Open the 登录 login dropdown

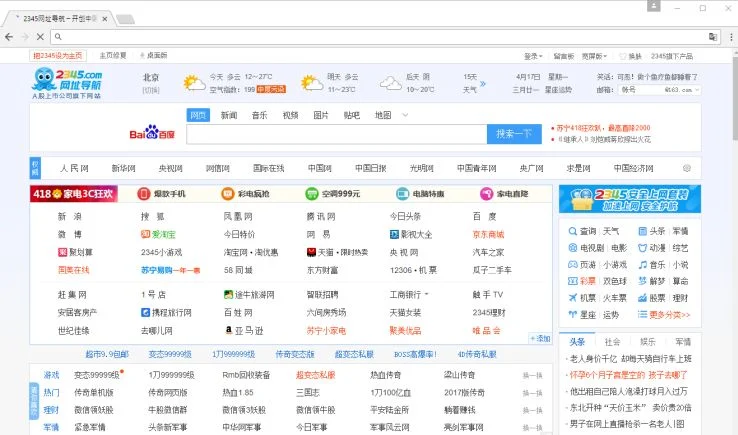pyautogui.click(x=533, y=56)
